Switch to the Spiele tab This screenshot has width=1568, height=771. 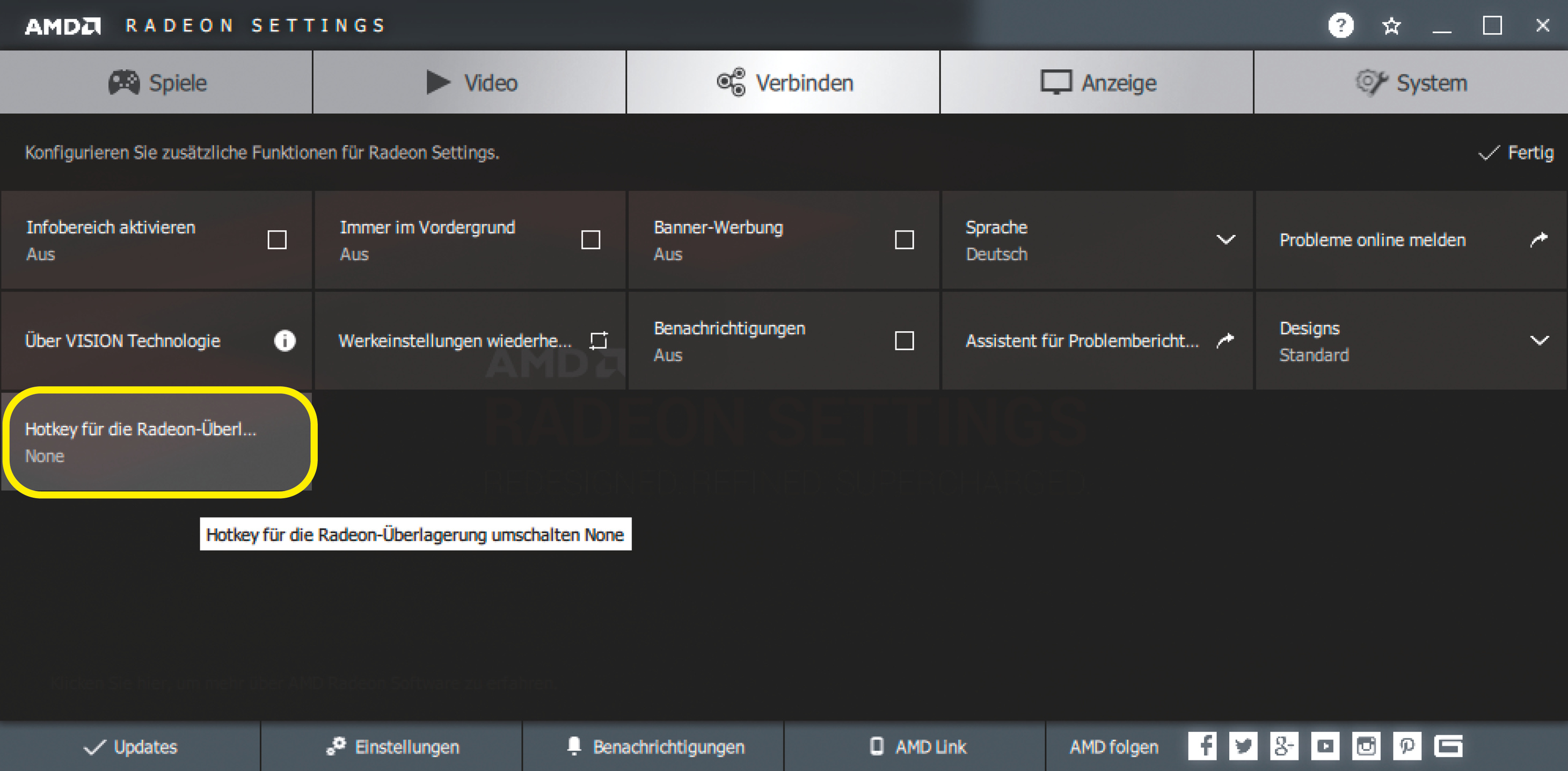157,83
